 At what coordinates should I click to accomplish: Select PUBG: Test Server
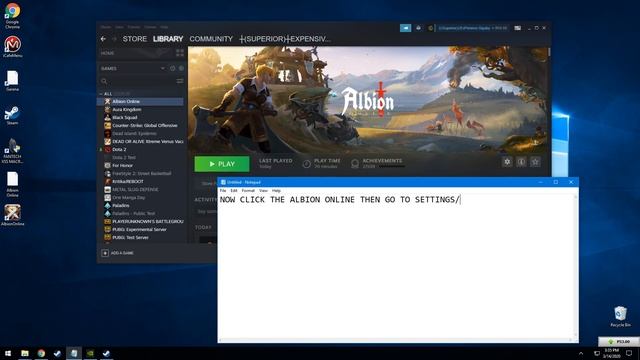click(x=140, y=237)
